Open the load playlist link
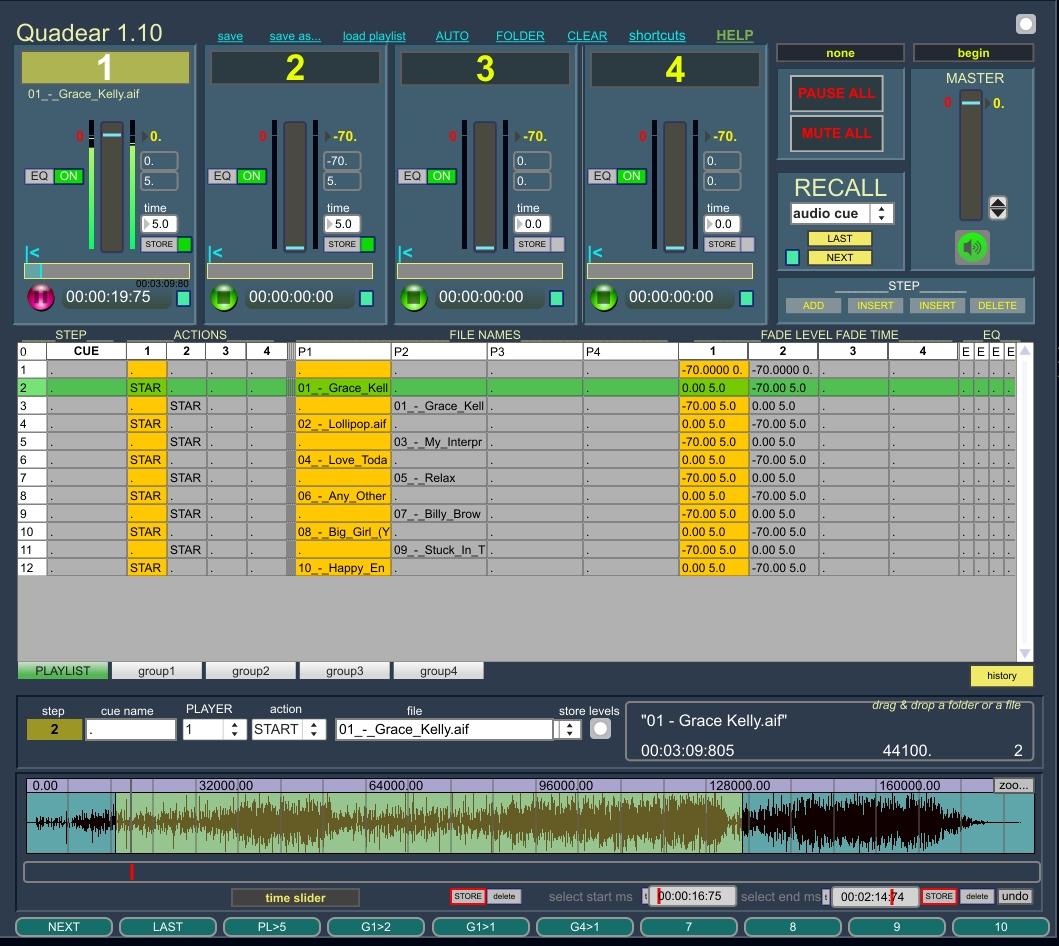Image resolution: width=1059 pixels, height=946 pixels. tap(374, 36)
